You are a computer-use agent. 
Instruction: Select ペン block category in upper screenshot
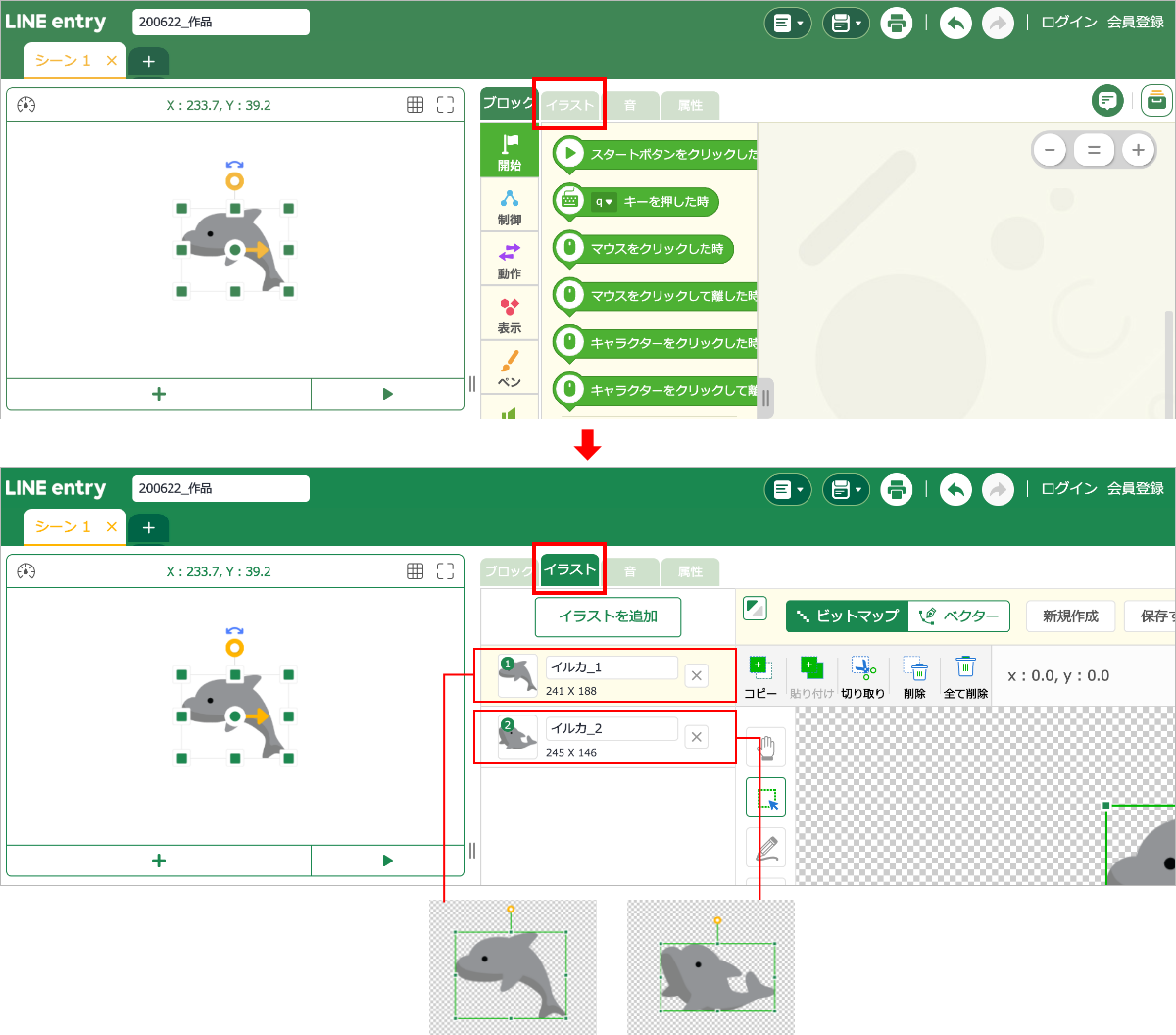pos(510,369)
